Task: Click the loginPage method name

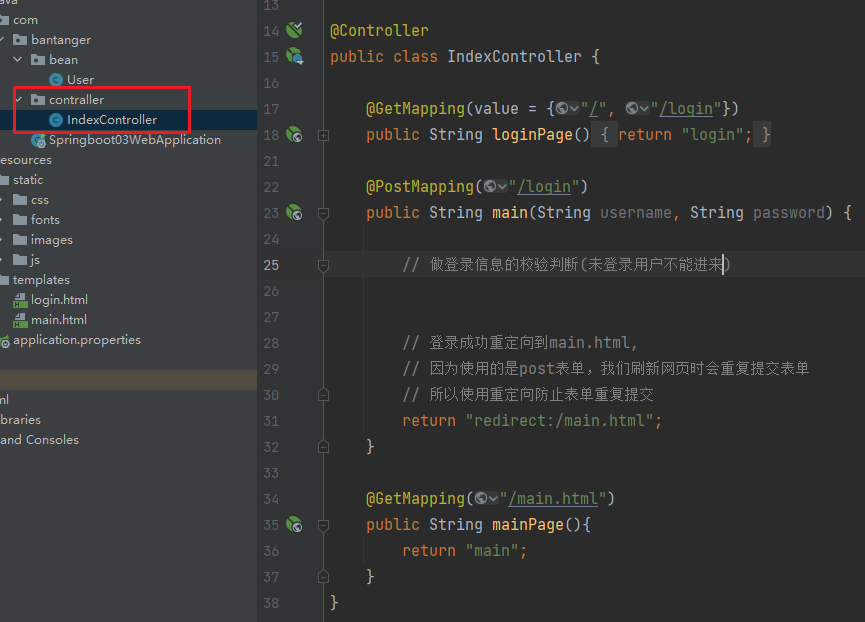Action: [532, 135]
